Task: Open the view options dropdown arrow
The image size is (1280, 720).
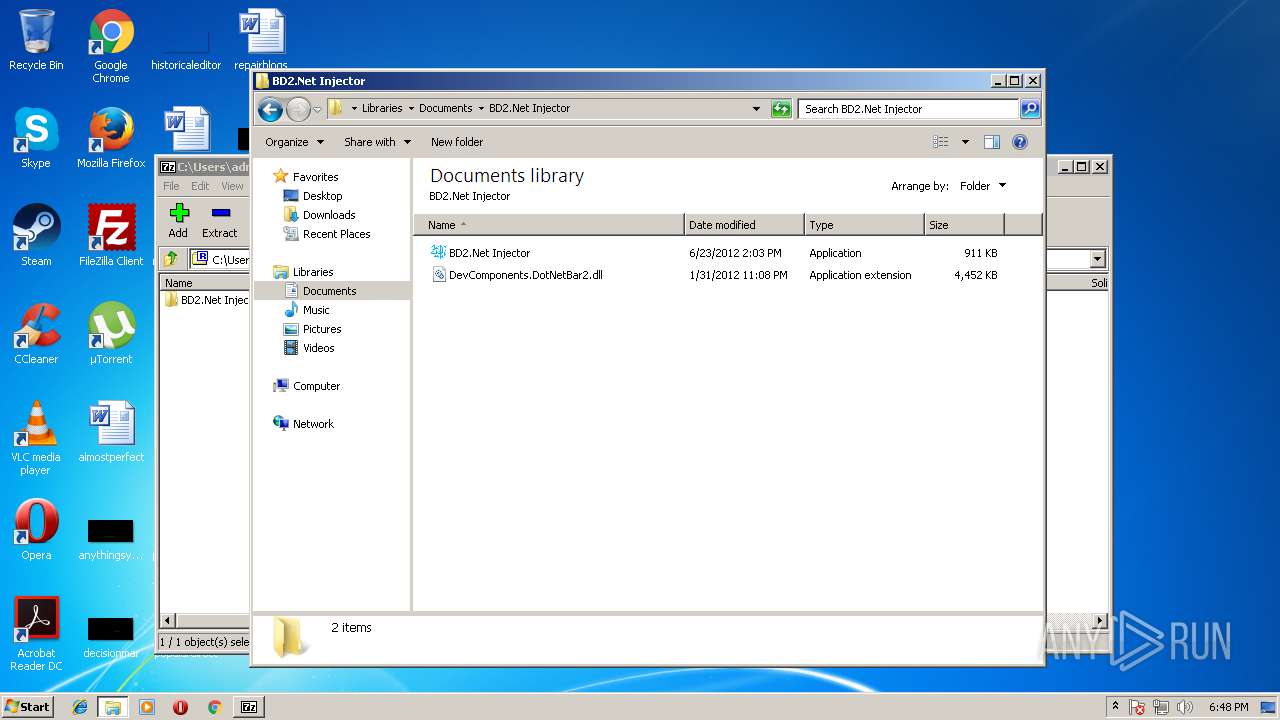Action: pyautogui.click(x=965, y=142)
